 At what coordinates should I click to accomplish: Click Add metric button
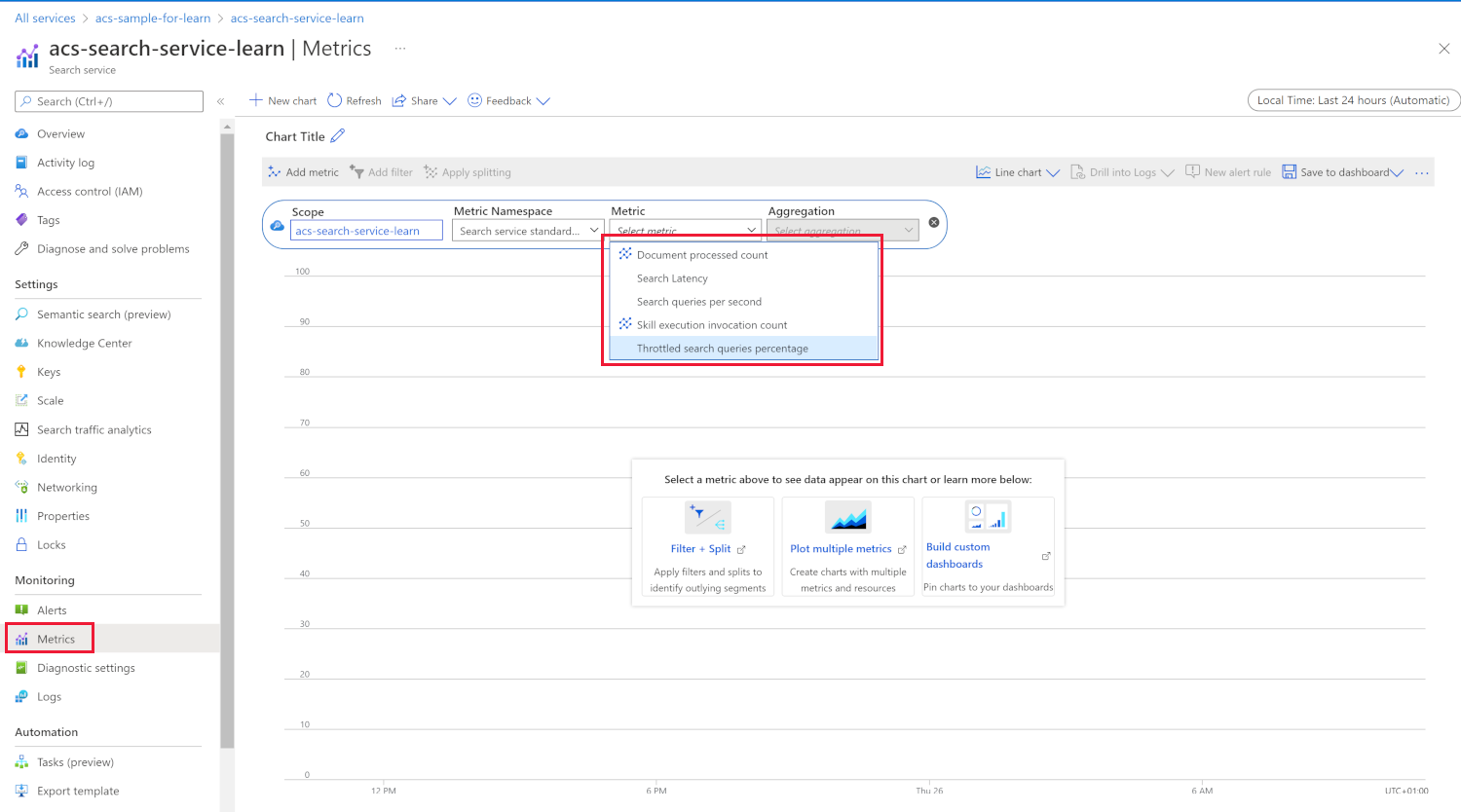pyautogui.click(x=303, y=172)
